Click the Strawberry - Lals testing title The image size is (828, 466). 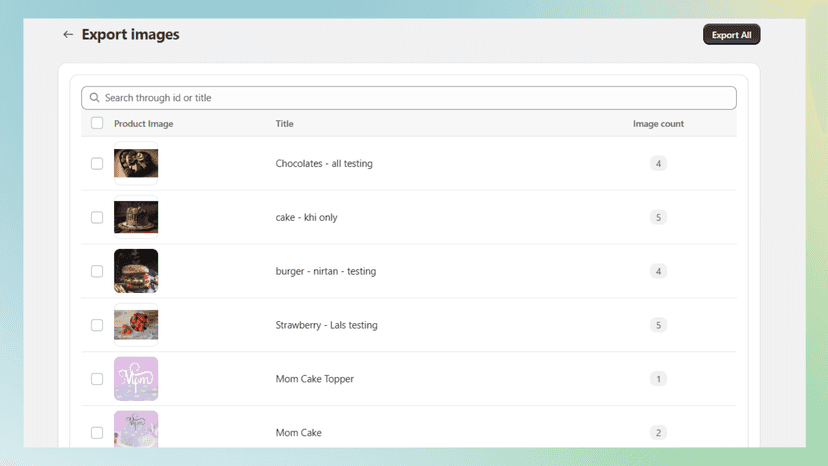326,325
